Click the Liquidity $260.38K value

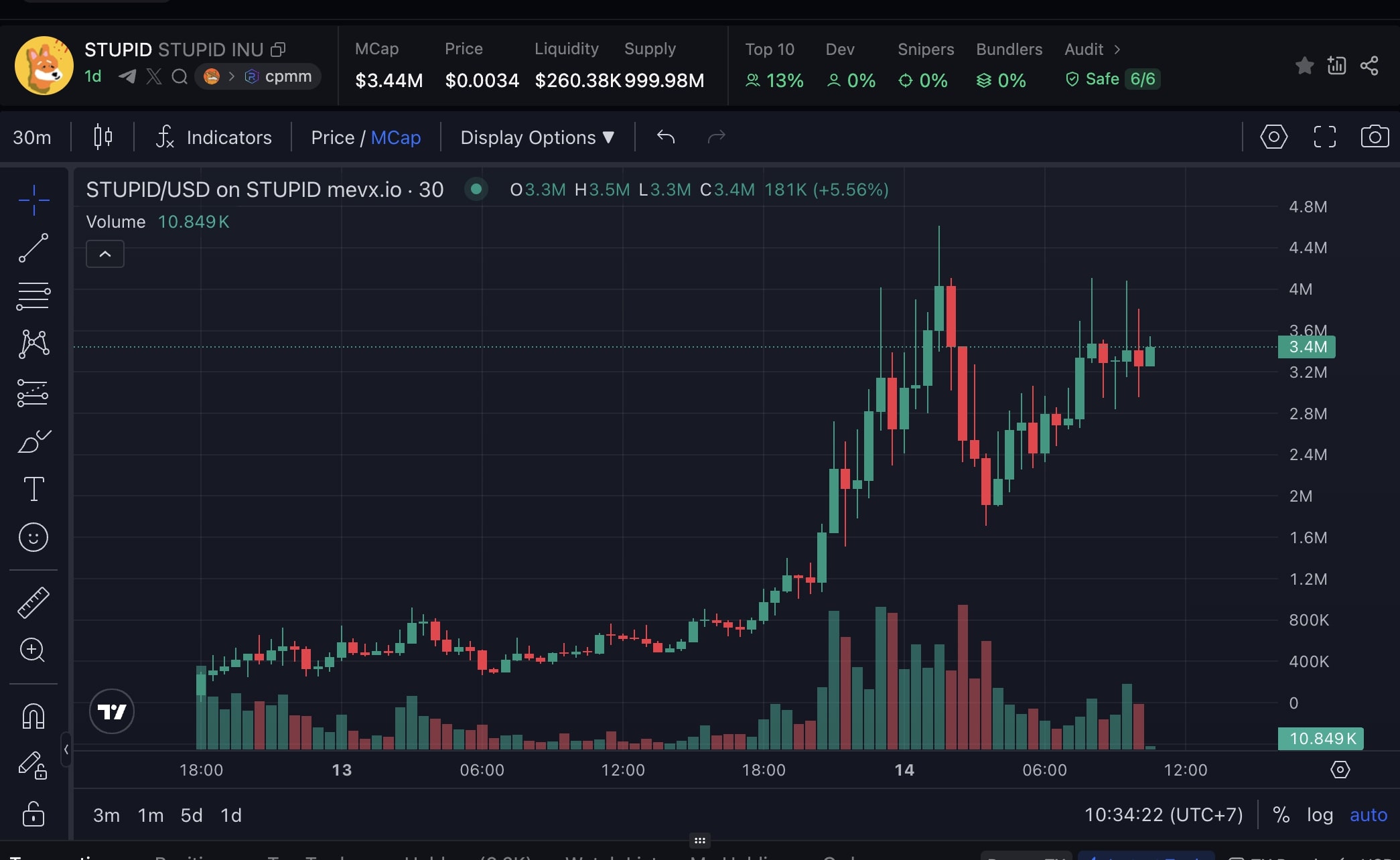(578, 80)
